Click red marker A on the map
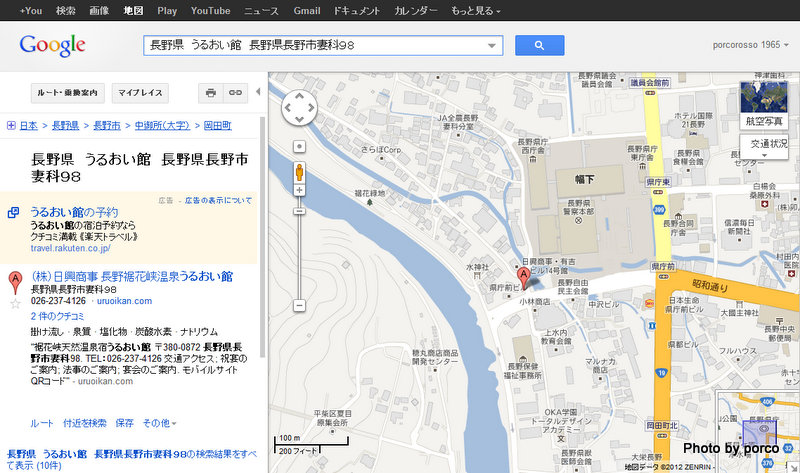The image size is (800, 473). tap(523, 279)
